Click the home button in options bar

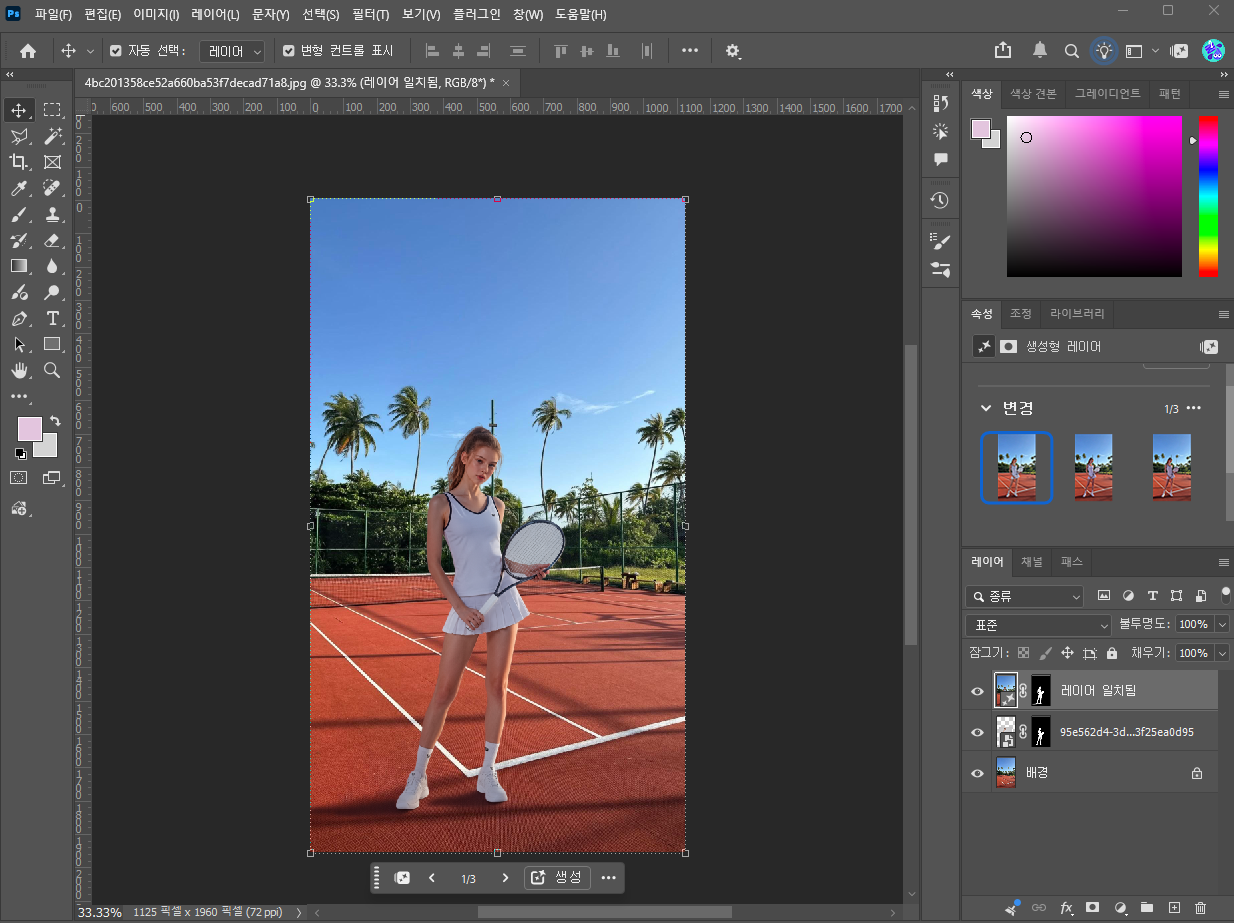pyautogui.click(x=28, y=51)
